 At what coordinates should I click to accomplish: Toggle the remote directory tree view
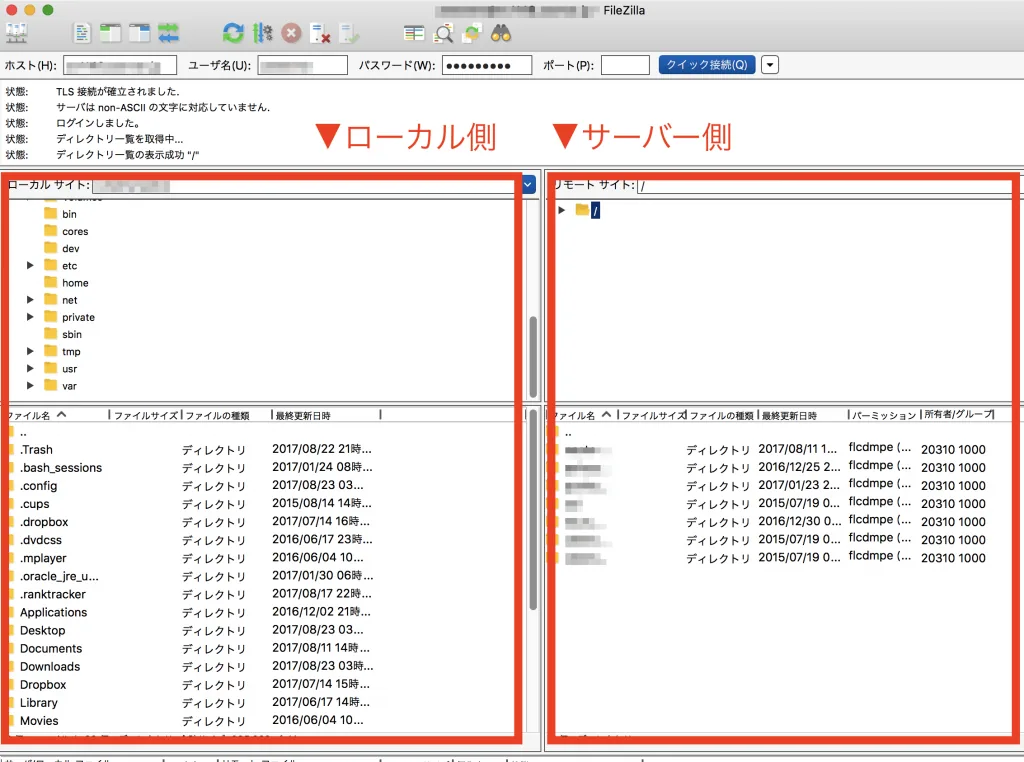tap(139, 33)
